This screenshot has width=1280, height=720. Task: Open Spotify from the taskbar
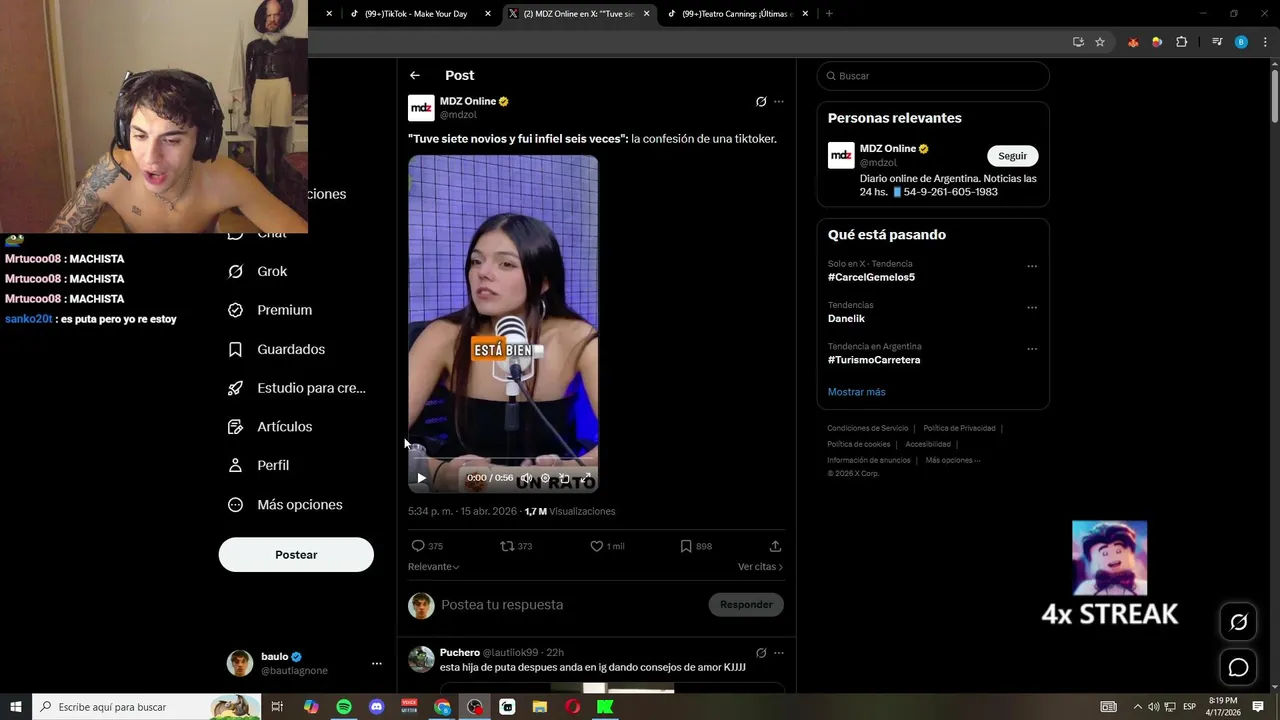click(x=344, y=707)
